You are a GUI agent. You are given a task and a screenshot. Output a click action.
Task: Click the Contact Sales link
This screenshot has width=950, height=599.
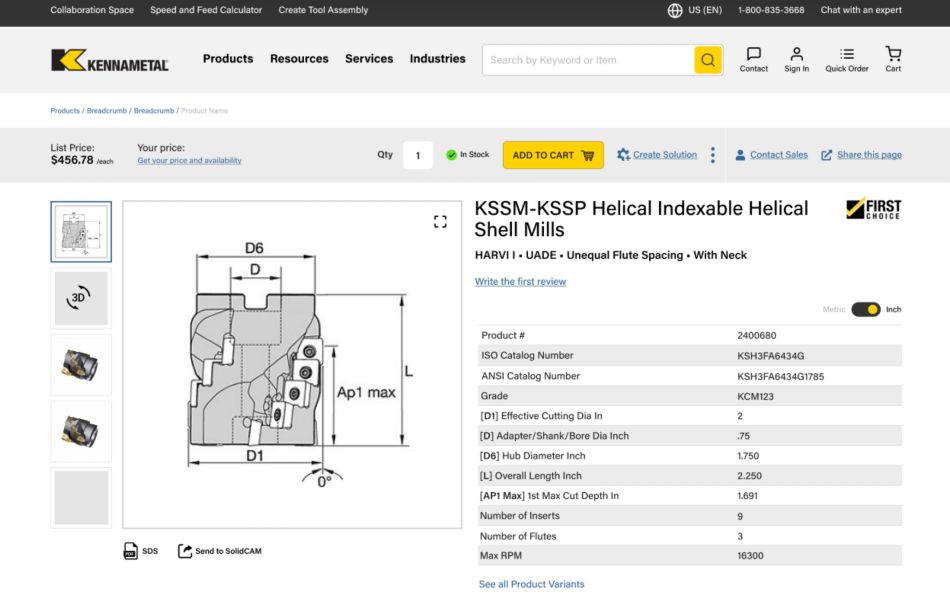(779, 155)
